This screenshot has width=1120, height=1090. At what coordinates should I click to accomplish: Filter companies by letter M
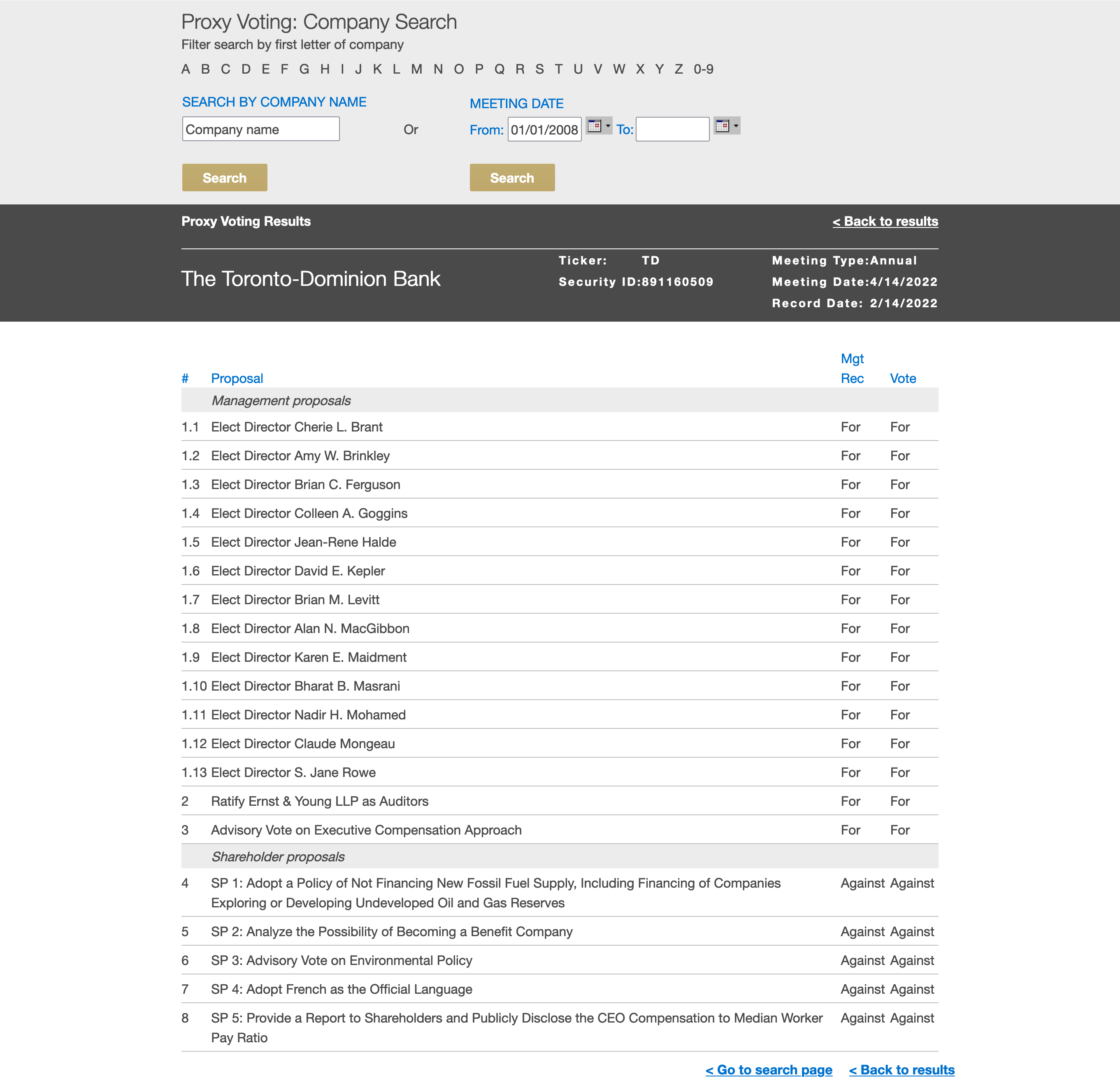[416, 69]
